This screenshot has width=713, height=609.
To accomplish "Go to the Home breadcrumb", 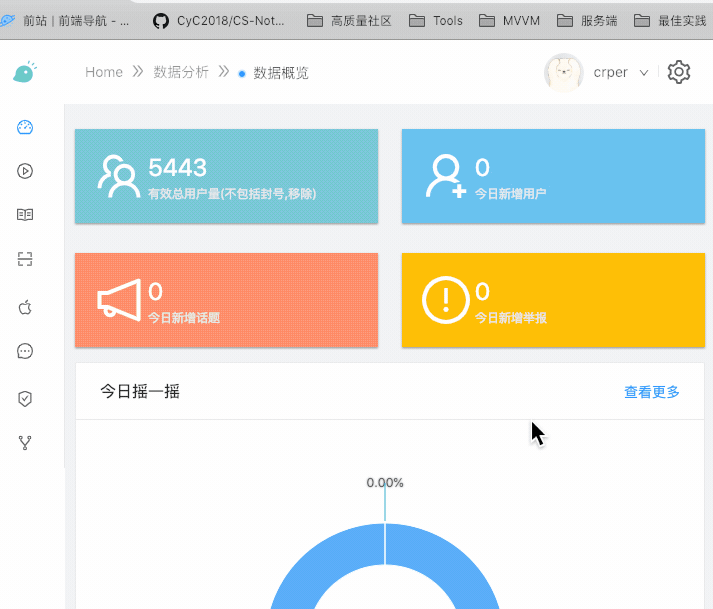I will [104, 72].
